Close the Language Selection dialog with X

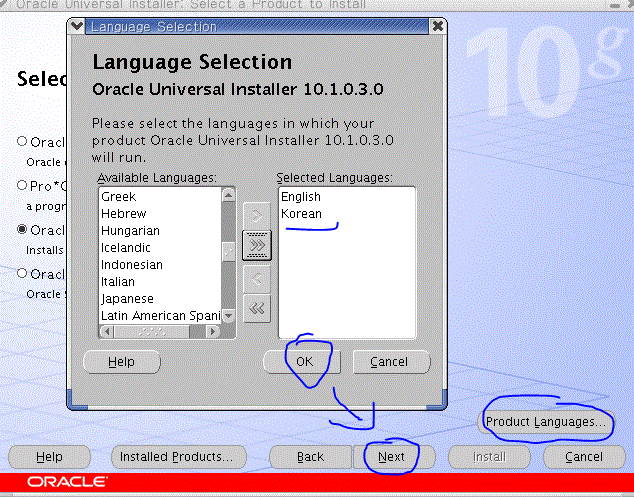pyautogui.click(x=437, y=26)
